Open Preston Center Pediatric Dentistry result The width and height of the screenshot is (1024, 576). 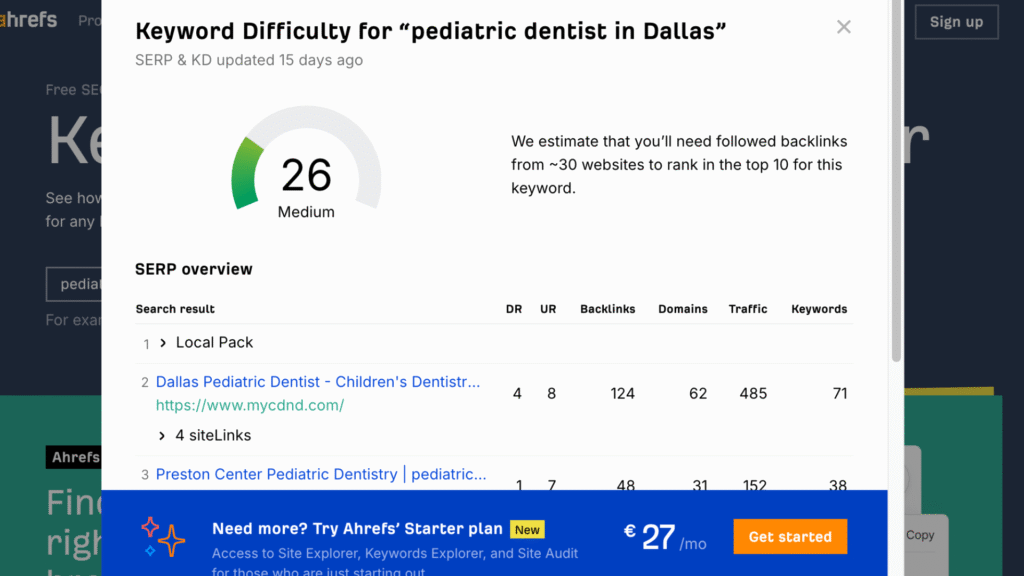pyautogui.click(x=321, y=474)
